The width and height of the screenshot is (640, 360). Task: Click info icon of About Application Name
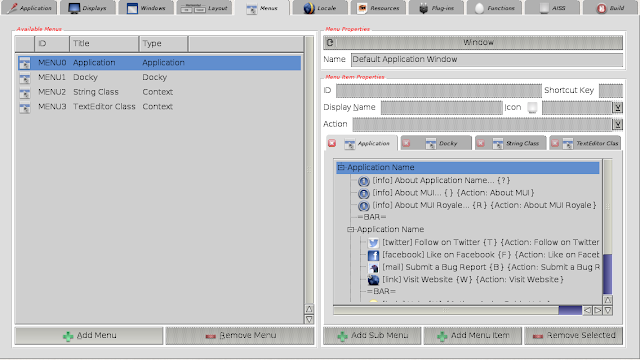click(363, 181)
